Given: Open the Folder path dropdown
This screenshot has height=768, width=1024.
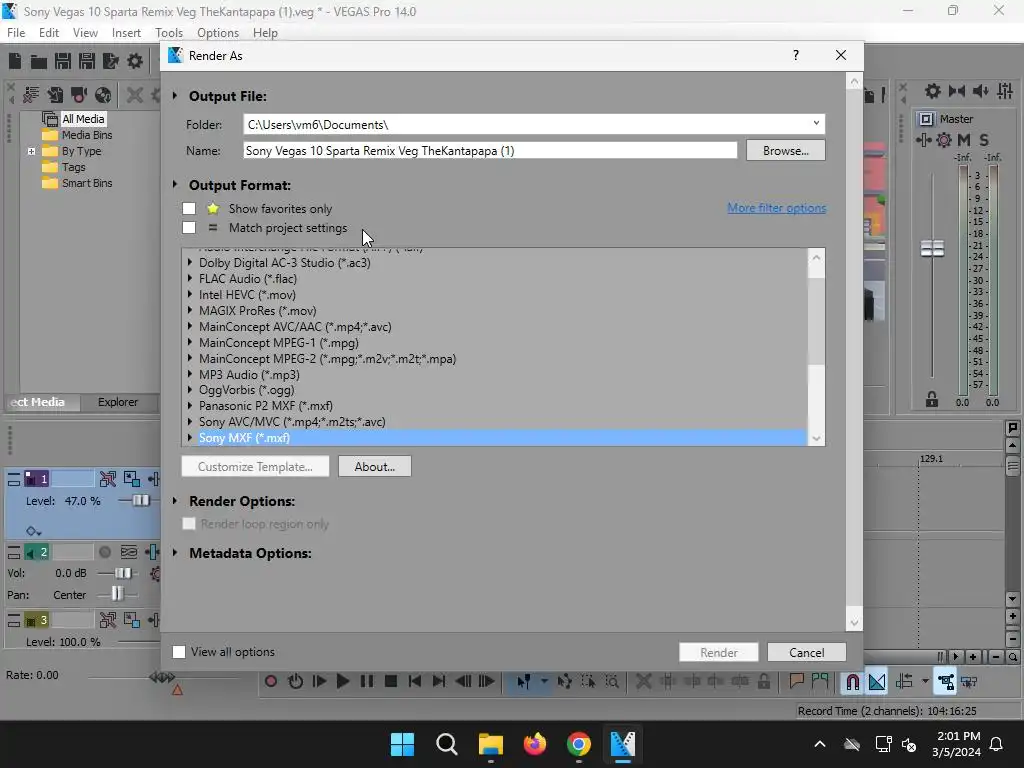Looking at the screenshot, I should click(x=816, y=123).
